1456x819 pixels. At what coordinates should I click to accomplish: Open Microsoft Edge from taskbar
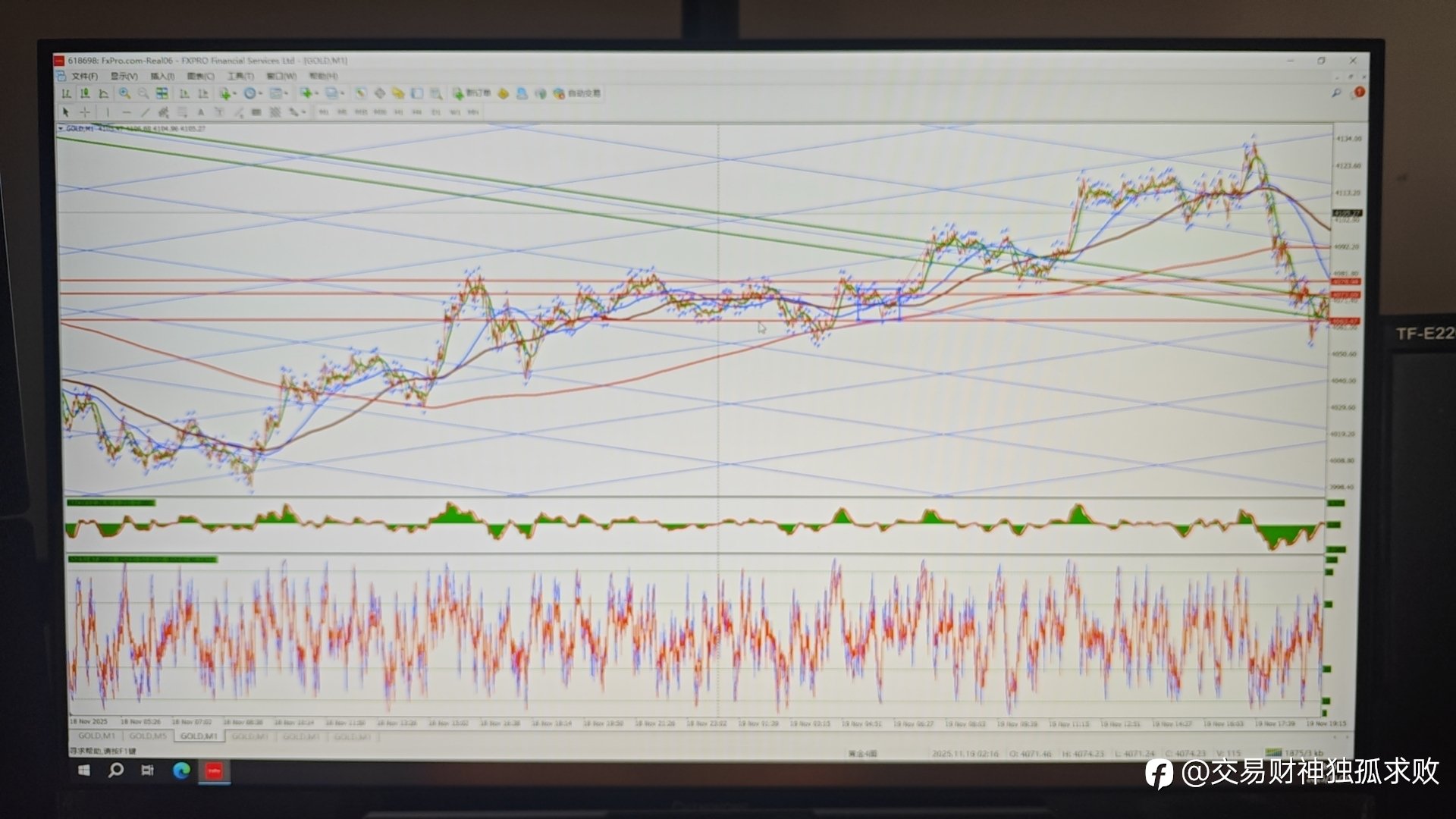181,770
